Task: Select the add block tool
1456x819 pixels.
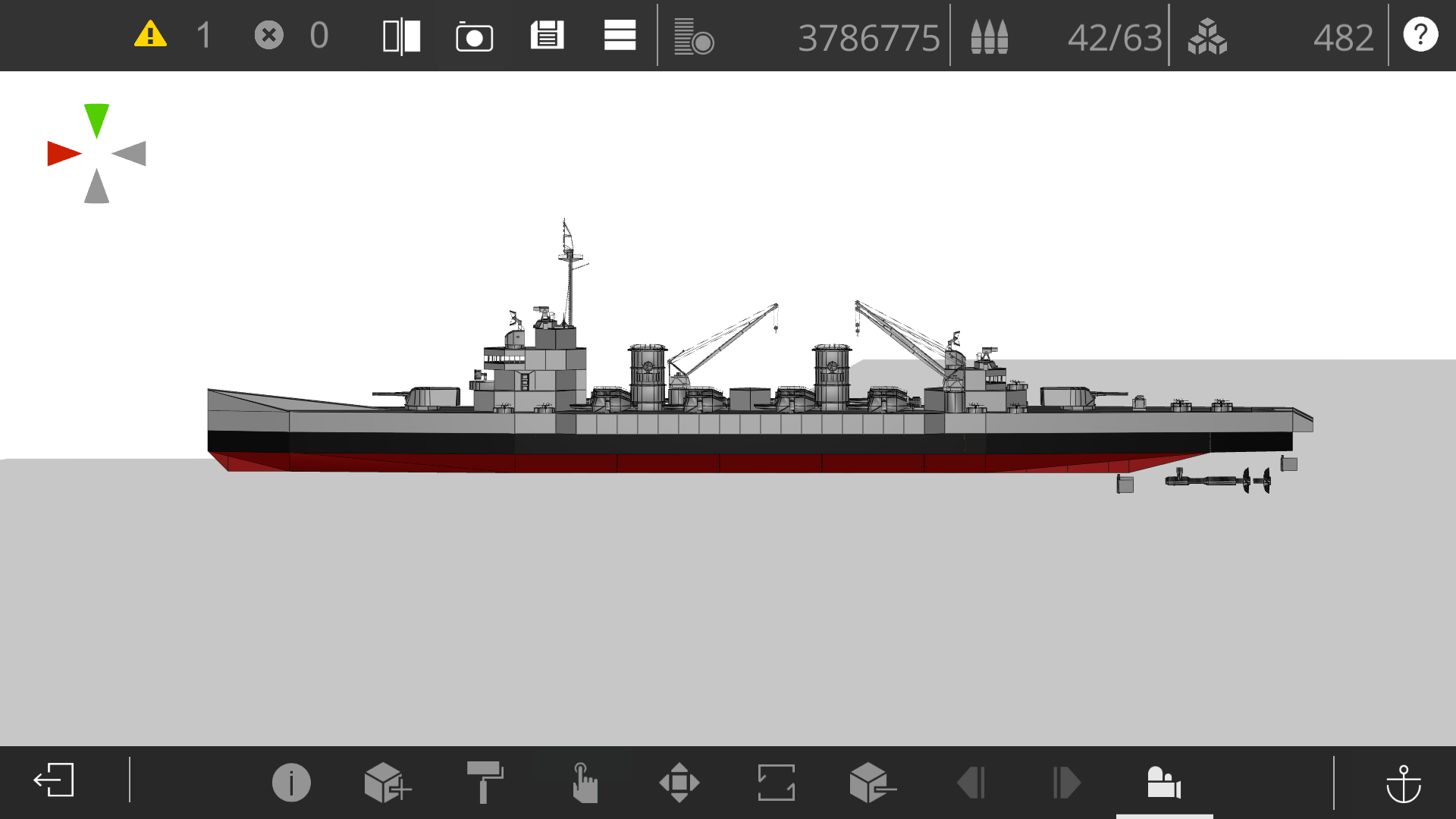Action: point(387,782)
